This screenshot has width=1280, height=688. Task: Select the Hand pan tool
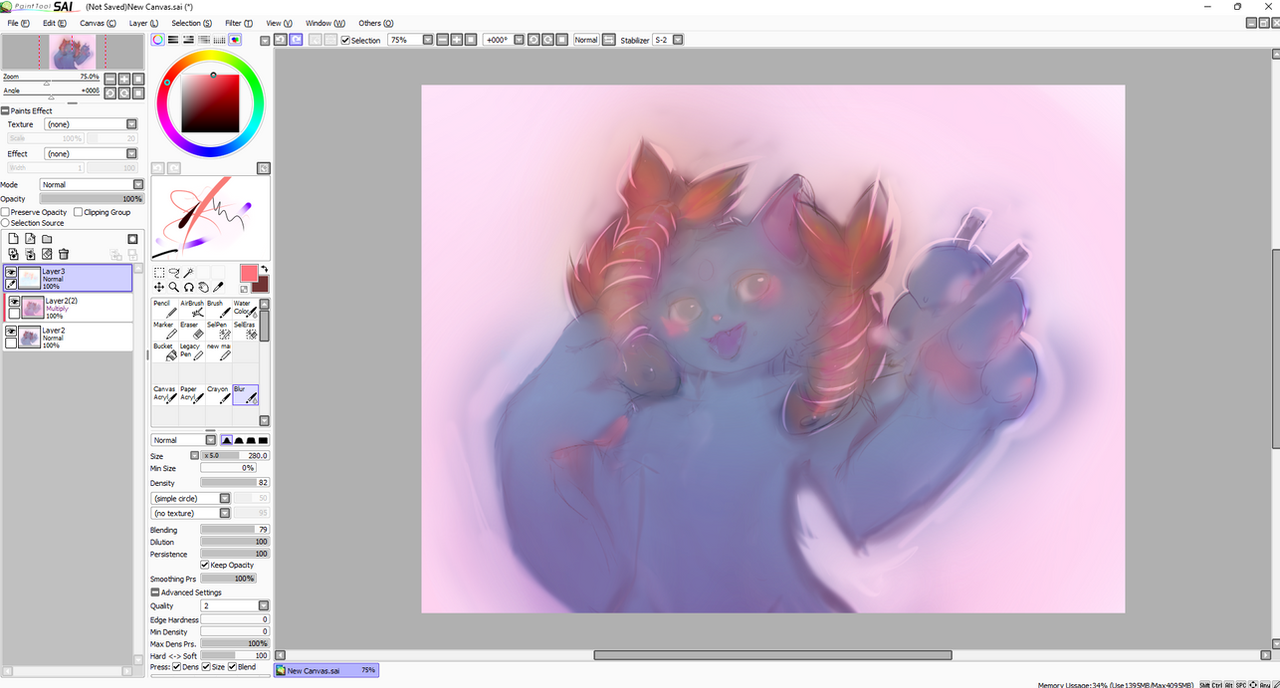point(203,287)
